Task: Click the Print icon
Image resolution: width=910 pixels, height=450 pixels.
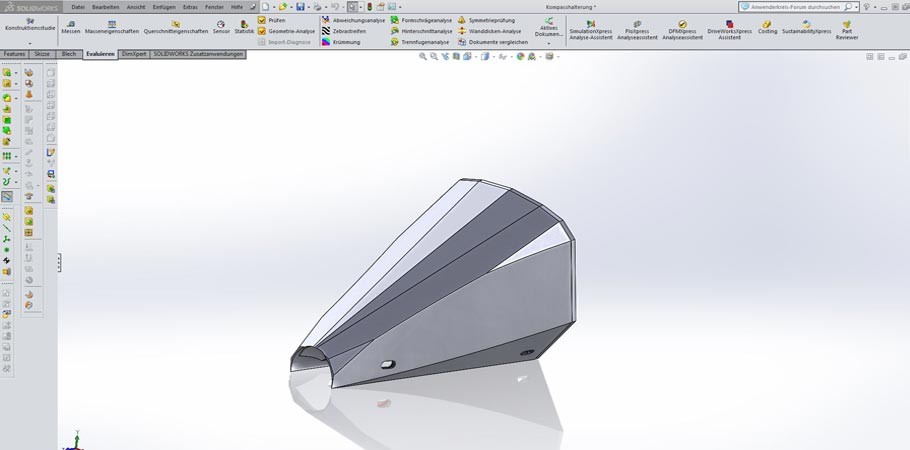Action: click(x=317, y=7)
